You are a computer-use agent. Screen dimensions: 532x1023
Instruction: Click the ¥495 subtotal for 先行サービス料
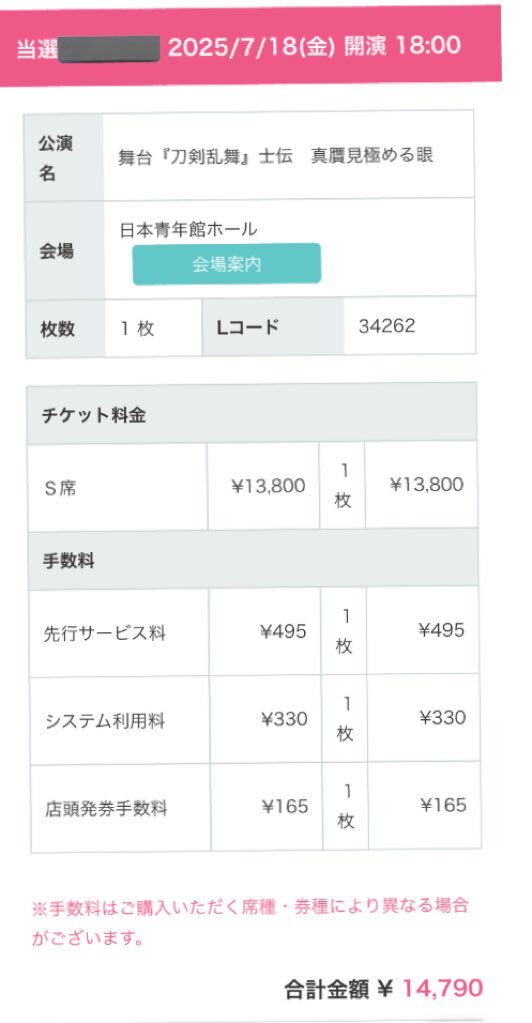[x=442, y=630]
